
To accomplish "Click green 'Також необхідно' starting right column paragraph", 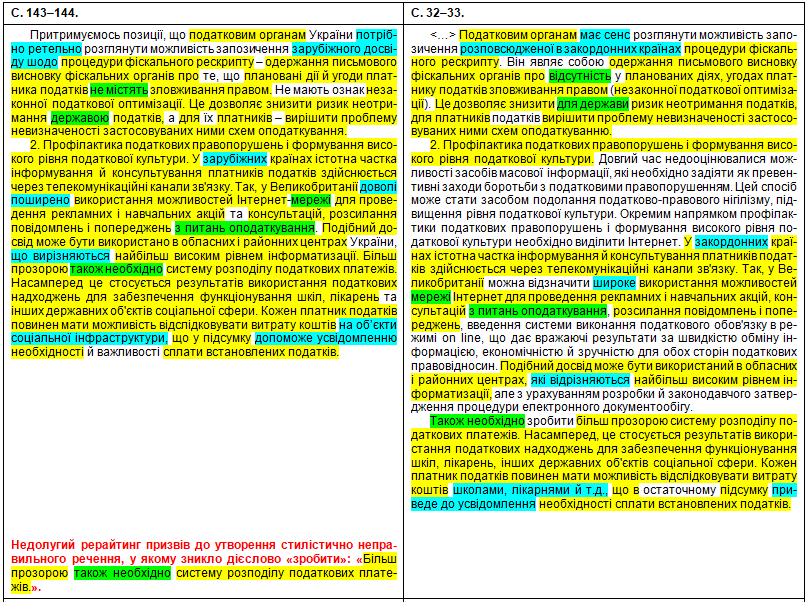I will (478, 421).
